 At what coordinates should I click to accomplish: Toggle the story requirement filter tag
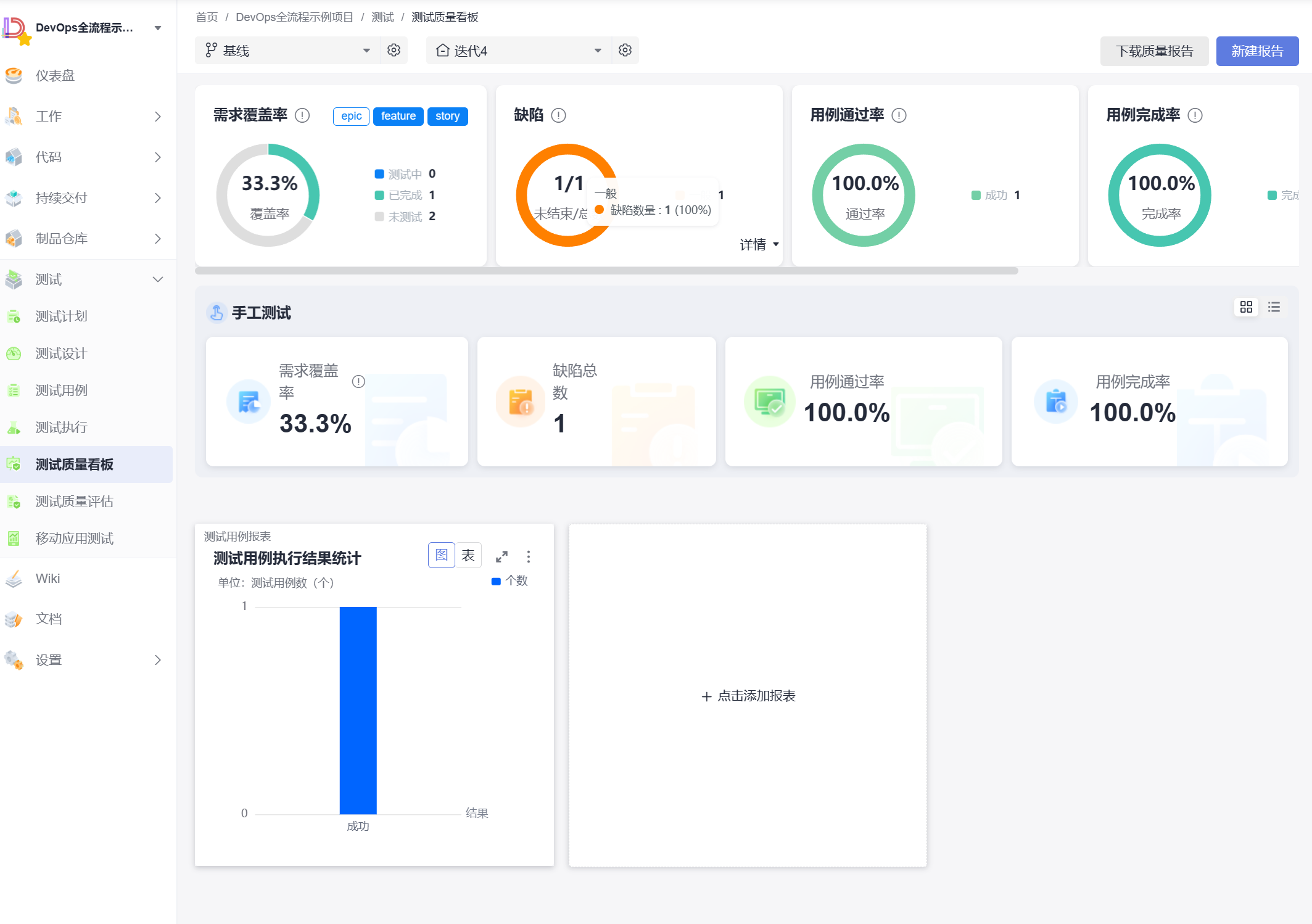tap(447, 116)
